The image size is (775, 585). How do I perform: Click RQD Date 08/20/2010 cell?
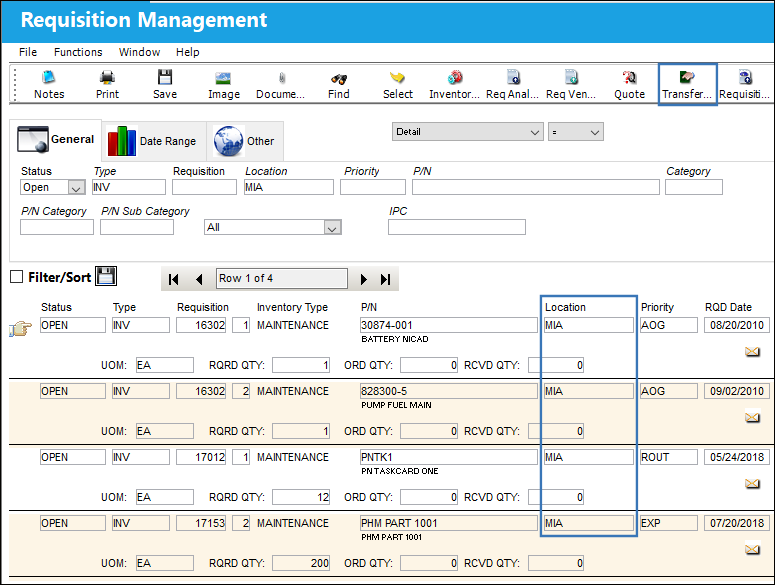click(736, 325)
